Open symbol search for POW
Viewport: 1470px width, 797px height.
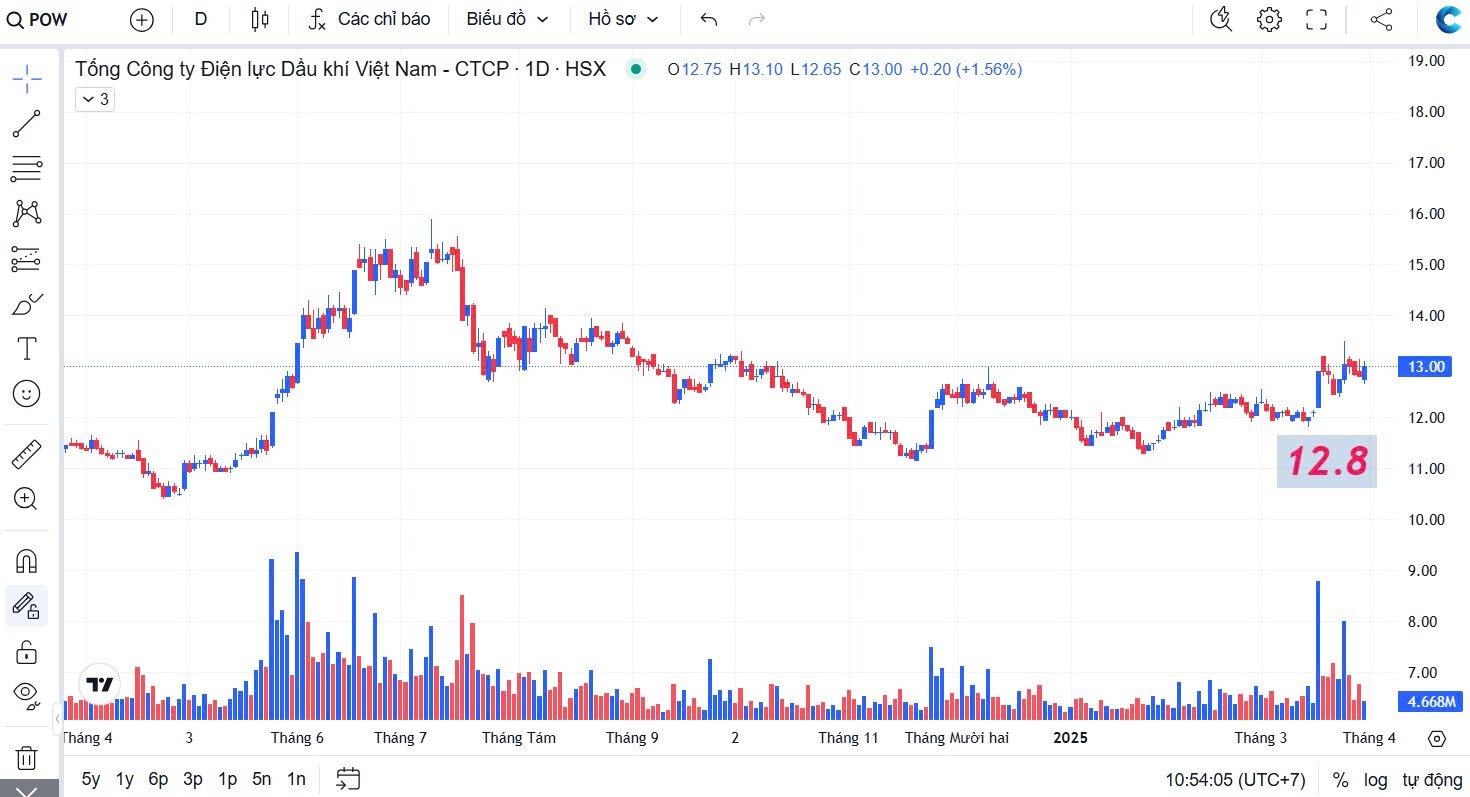(38, 19)
